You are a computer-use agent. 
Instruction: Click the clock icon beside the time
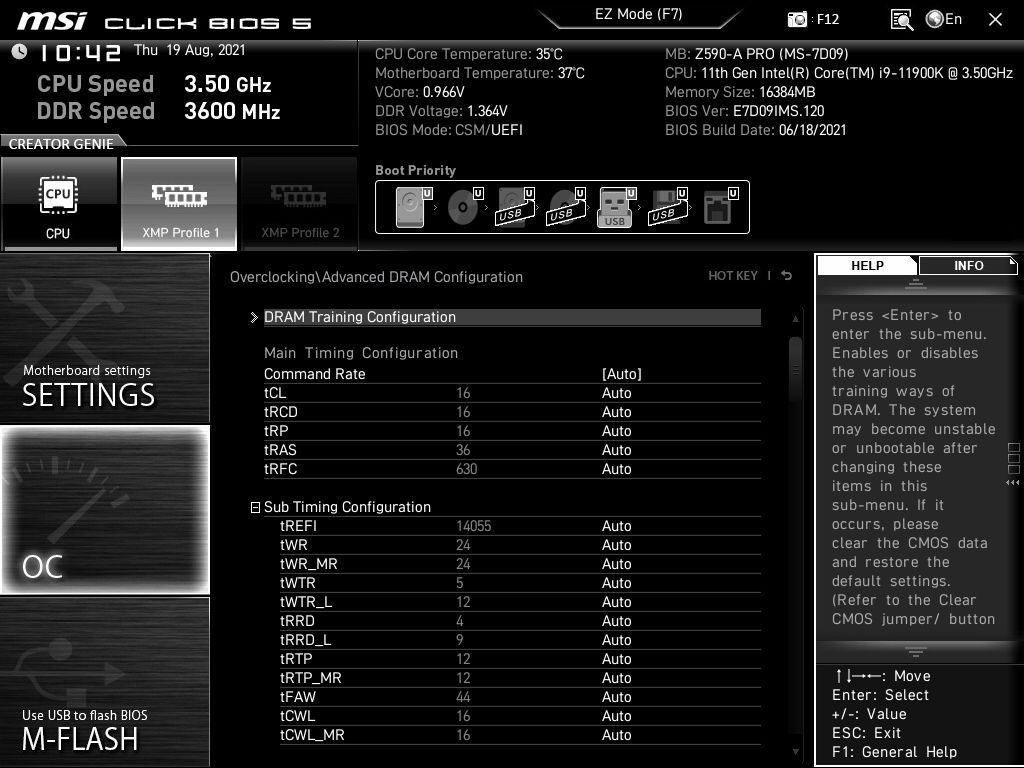coord(19,52)
